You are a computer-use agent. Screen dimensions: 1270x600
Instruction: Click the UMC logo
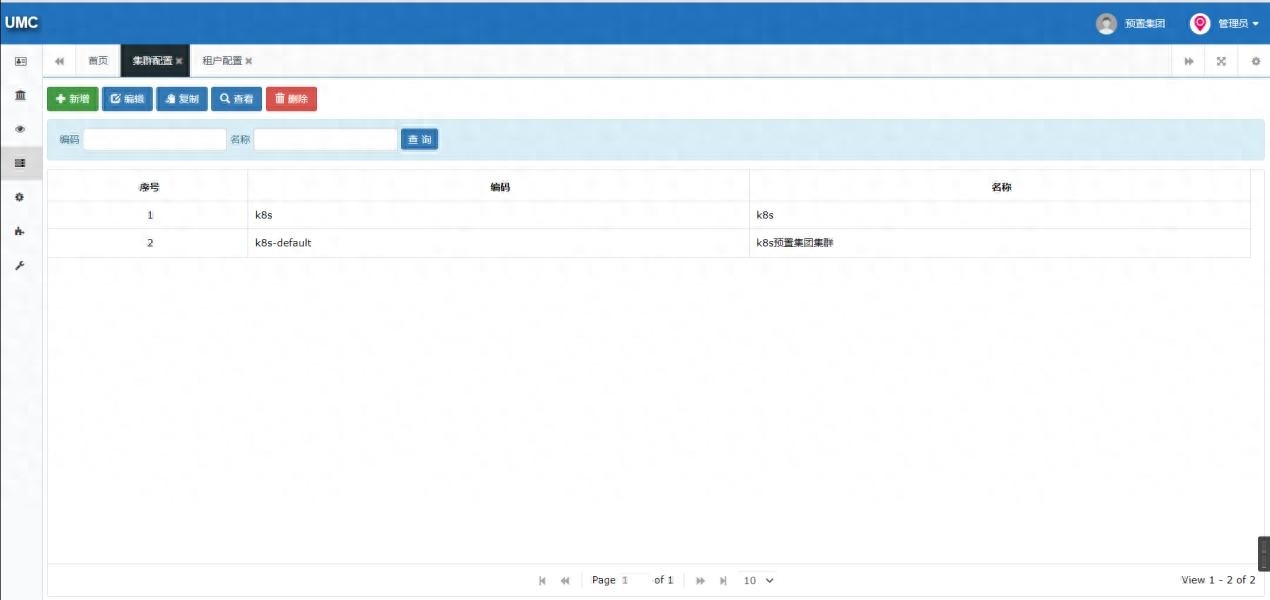tap(21, 22)
